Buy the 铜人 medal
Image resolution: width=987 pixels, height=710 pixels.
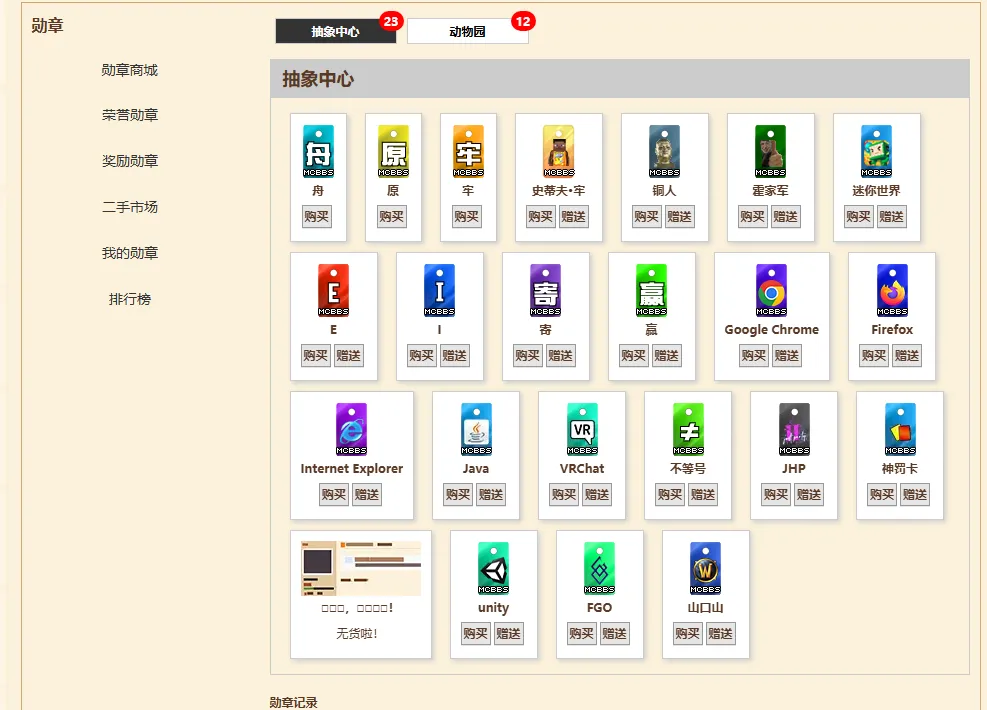point(646,217)
